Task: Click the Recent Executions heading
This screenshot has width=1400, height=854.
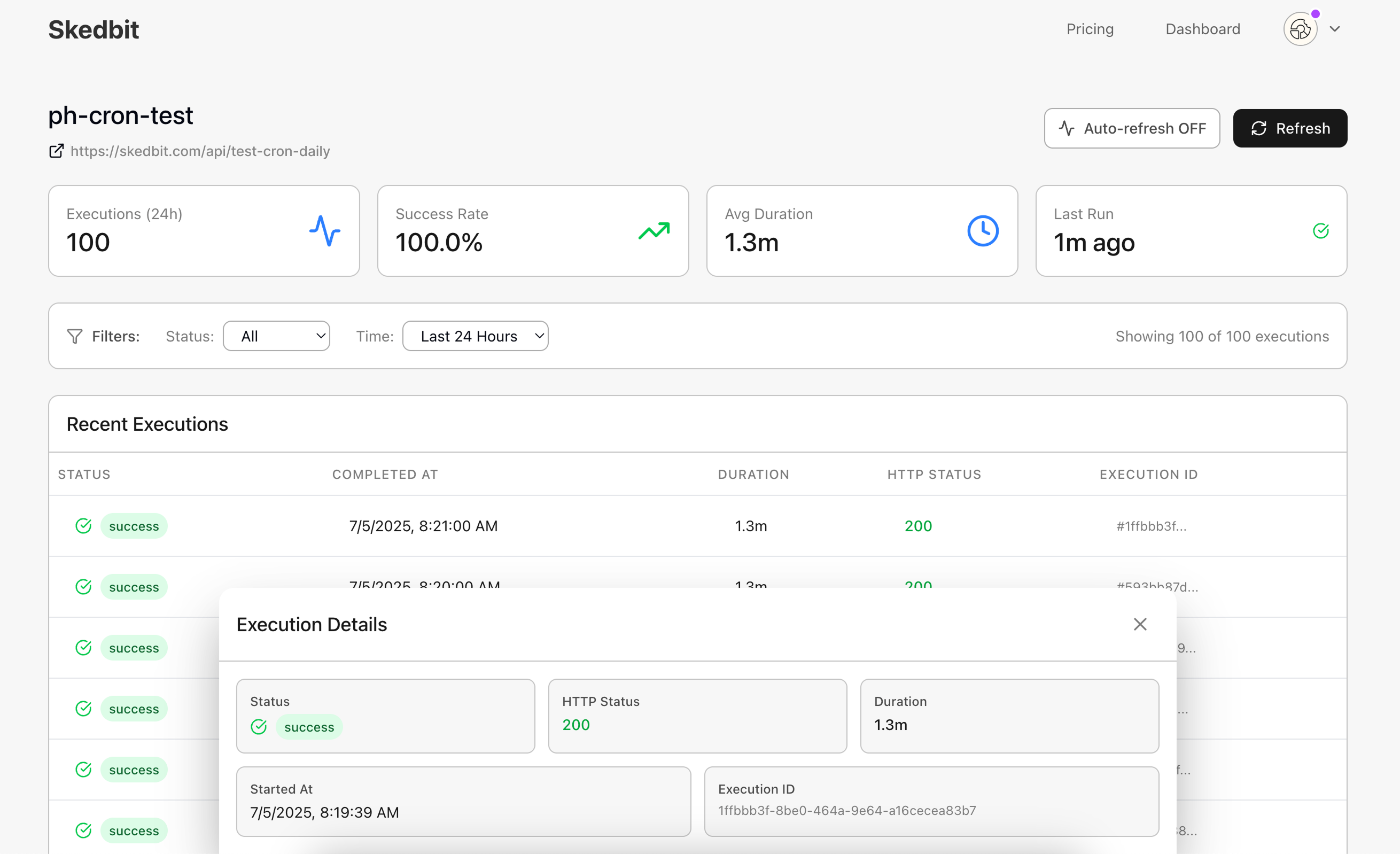Action: [x=147, y=424]
